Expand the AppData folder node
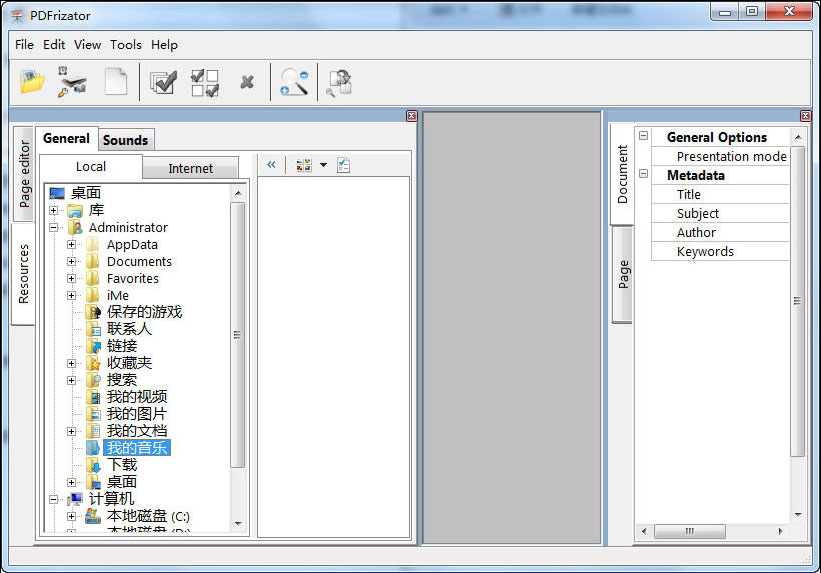This screenshot has height=573, width=821. (x=71, y=244)
